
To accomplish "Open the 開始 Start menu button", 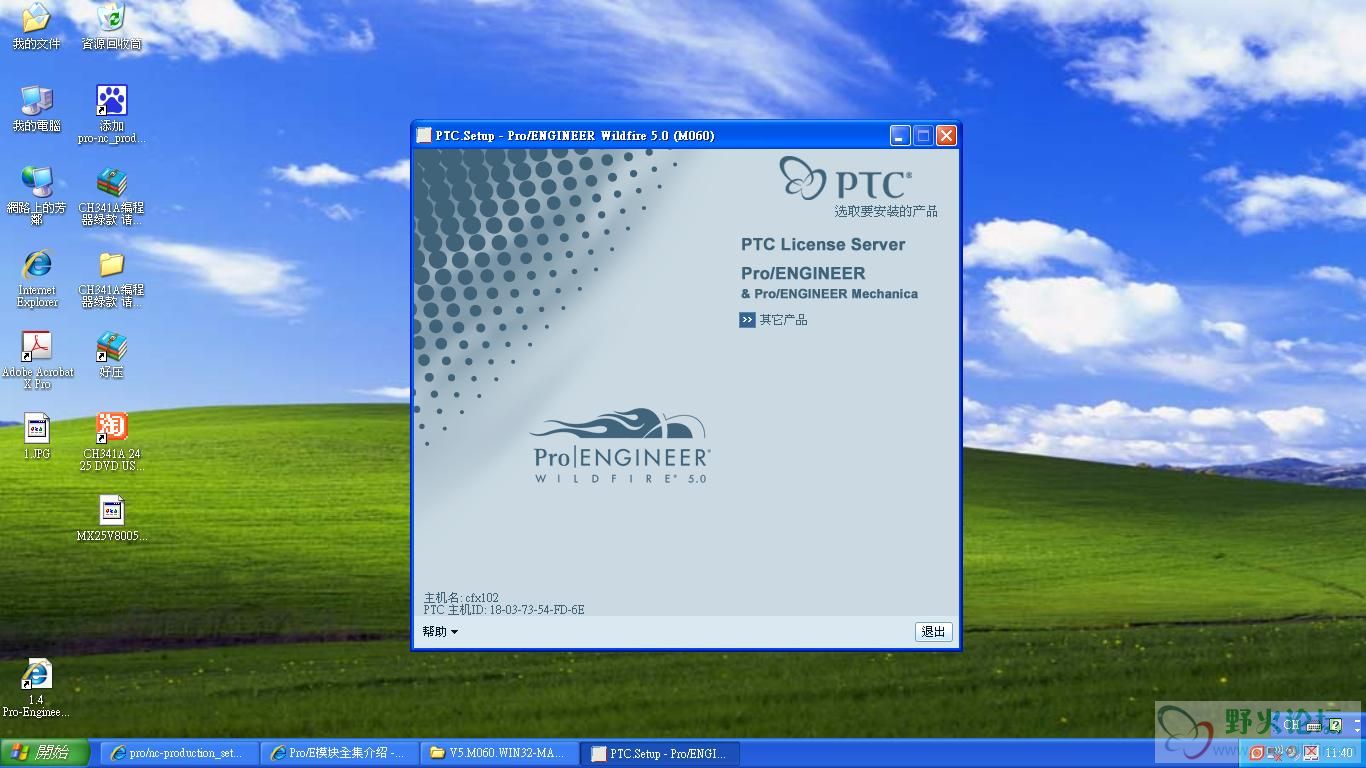I will tap(45, 753).
